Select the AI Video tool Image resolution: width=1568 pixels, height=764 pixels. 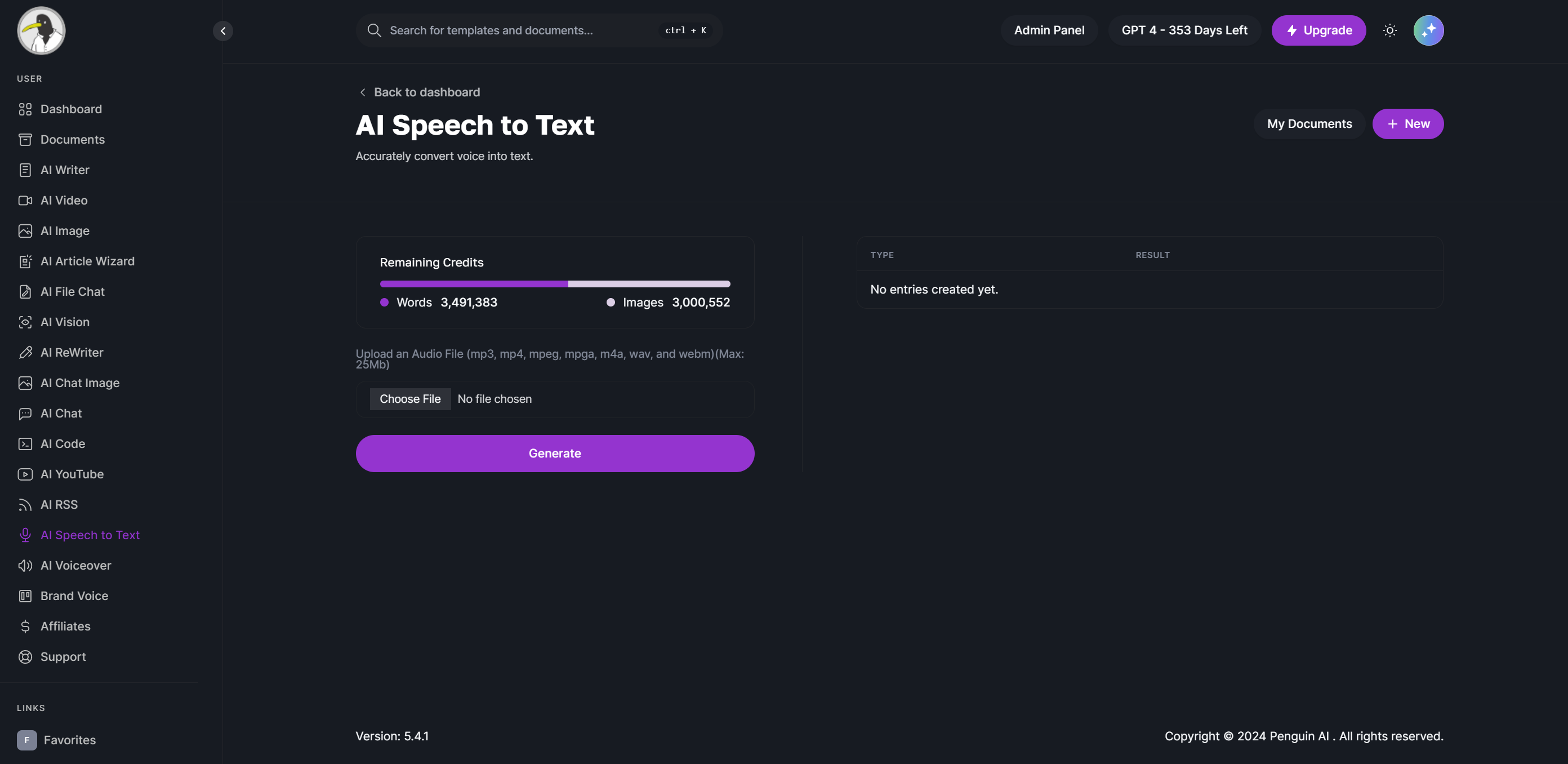pos(64,200)
